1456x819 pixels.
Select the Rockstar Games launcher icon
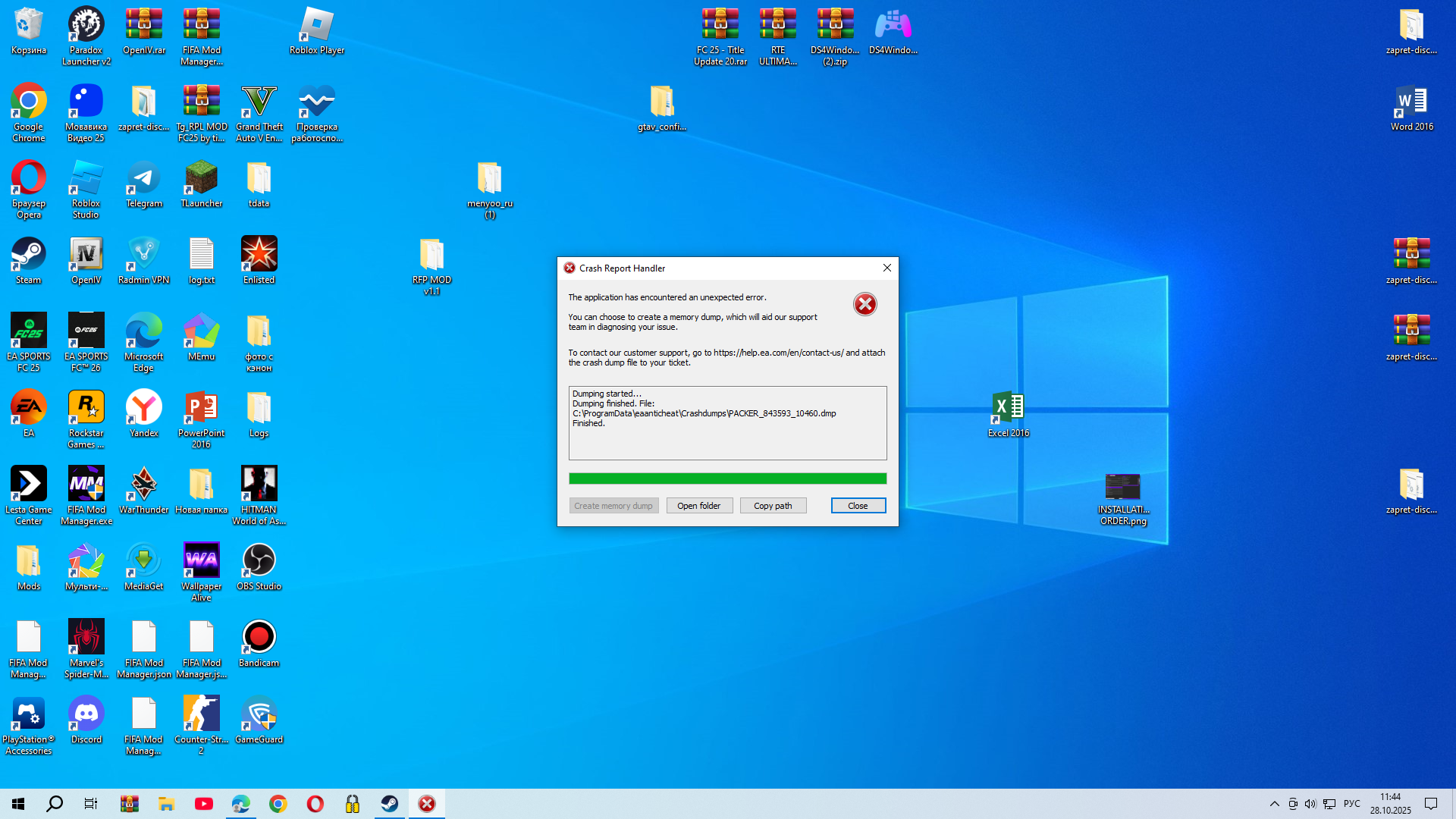coord(86,414)
